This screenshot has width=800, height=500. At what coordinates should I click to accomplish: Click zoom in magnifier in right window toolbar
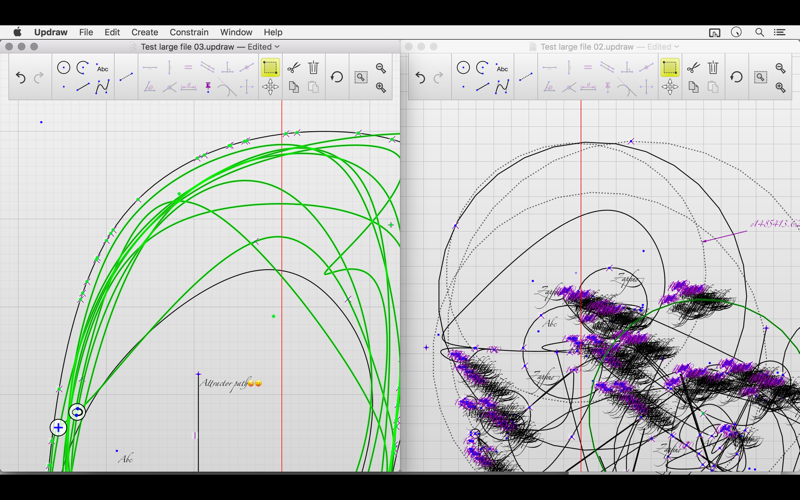(781, 87)
